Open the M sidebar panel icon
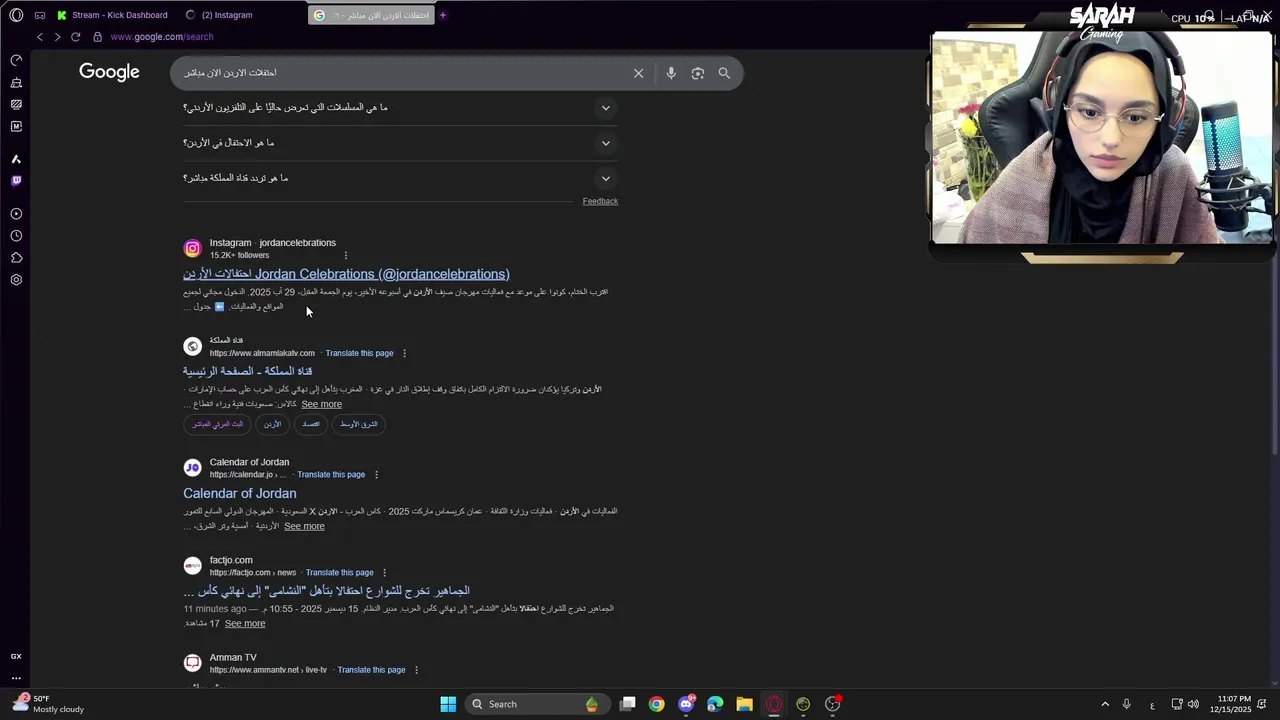The width and height of the screenshot is (1280, 720). click(x=16, y=127)
